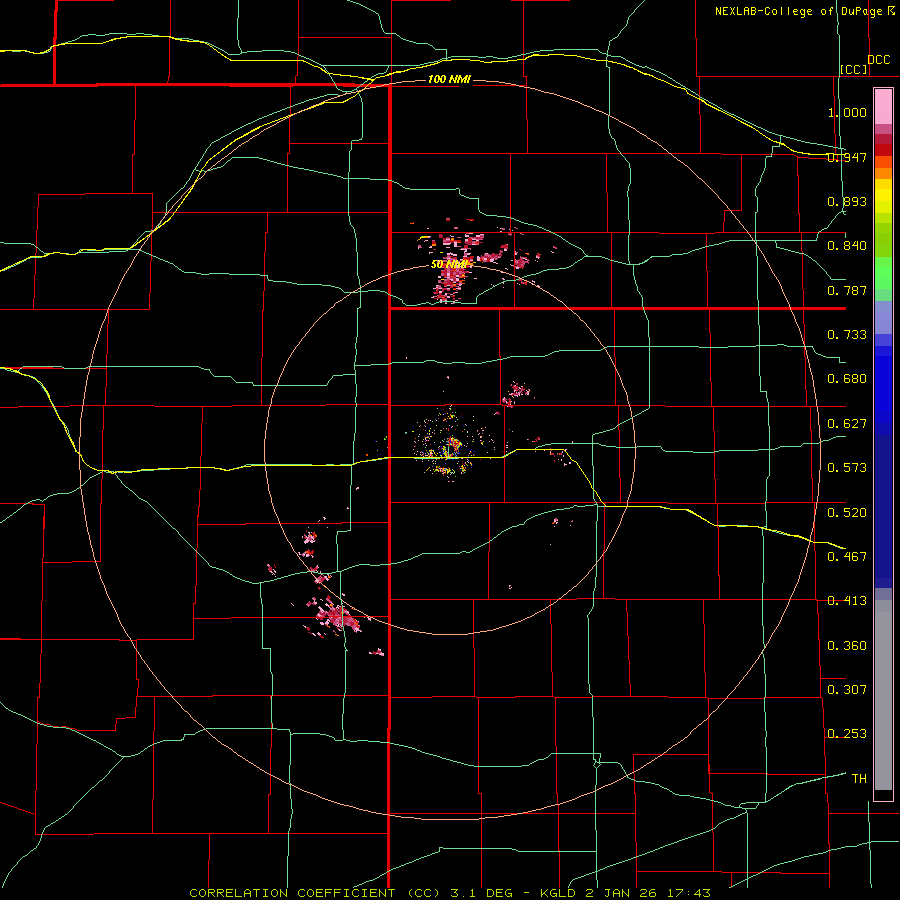900x900 pixels.
Task: Select the 0.733 scale value
Action: [847, 335]
